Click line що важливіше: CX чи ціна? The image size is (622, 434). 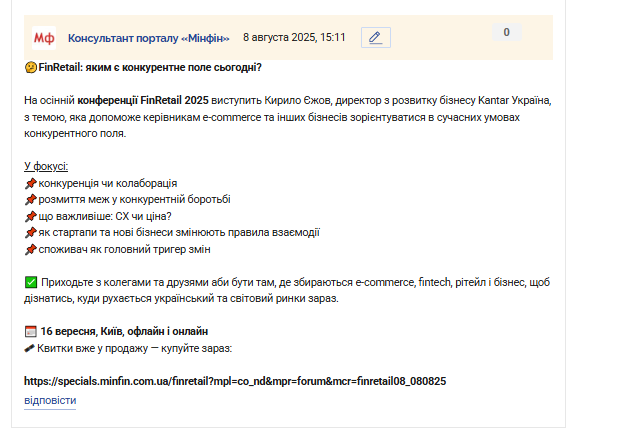(x=105, y=216)
